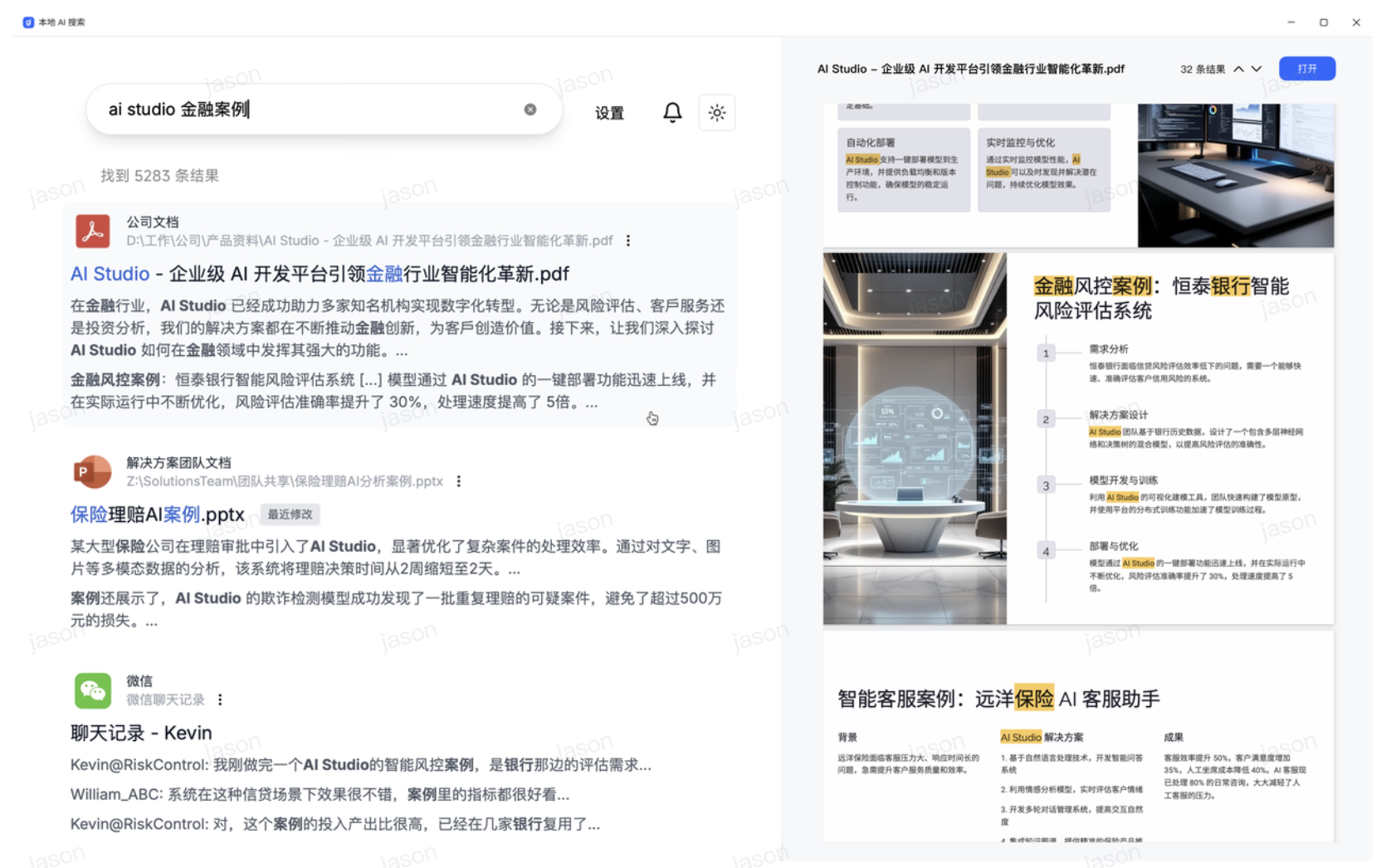This screenshot has height=868, width=1396.
Task: Click 公司文档 source label
Action: [x=153, y=222]
